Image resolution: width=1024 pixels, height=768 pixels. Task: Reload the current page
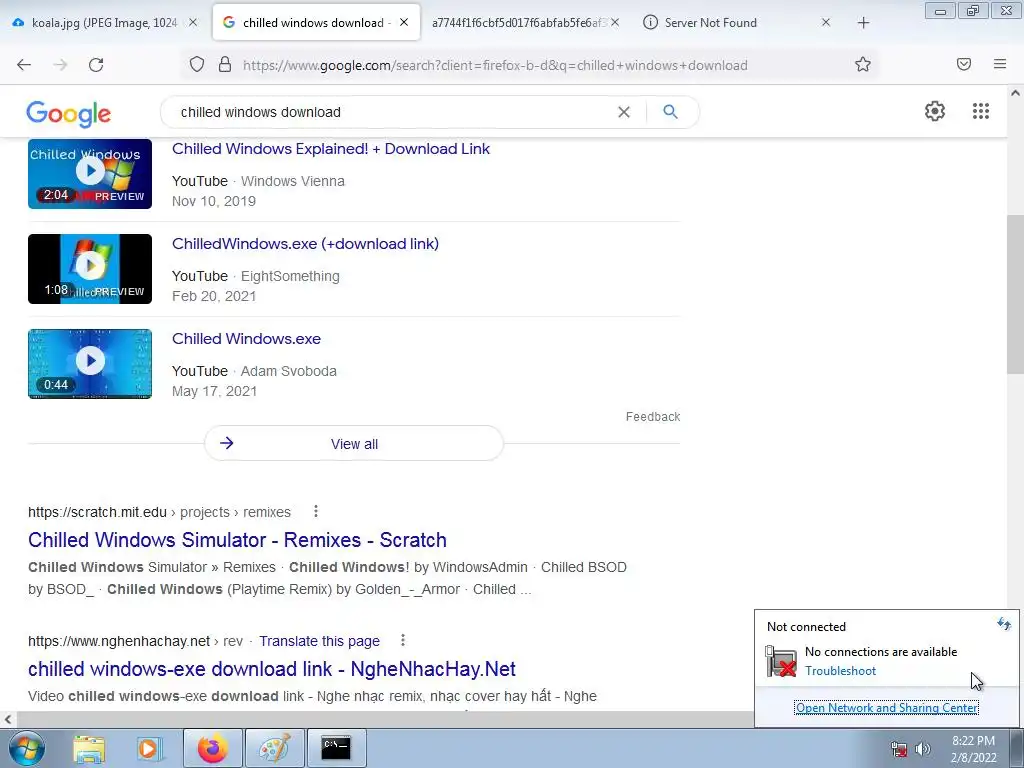coord(96,65)
